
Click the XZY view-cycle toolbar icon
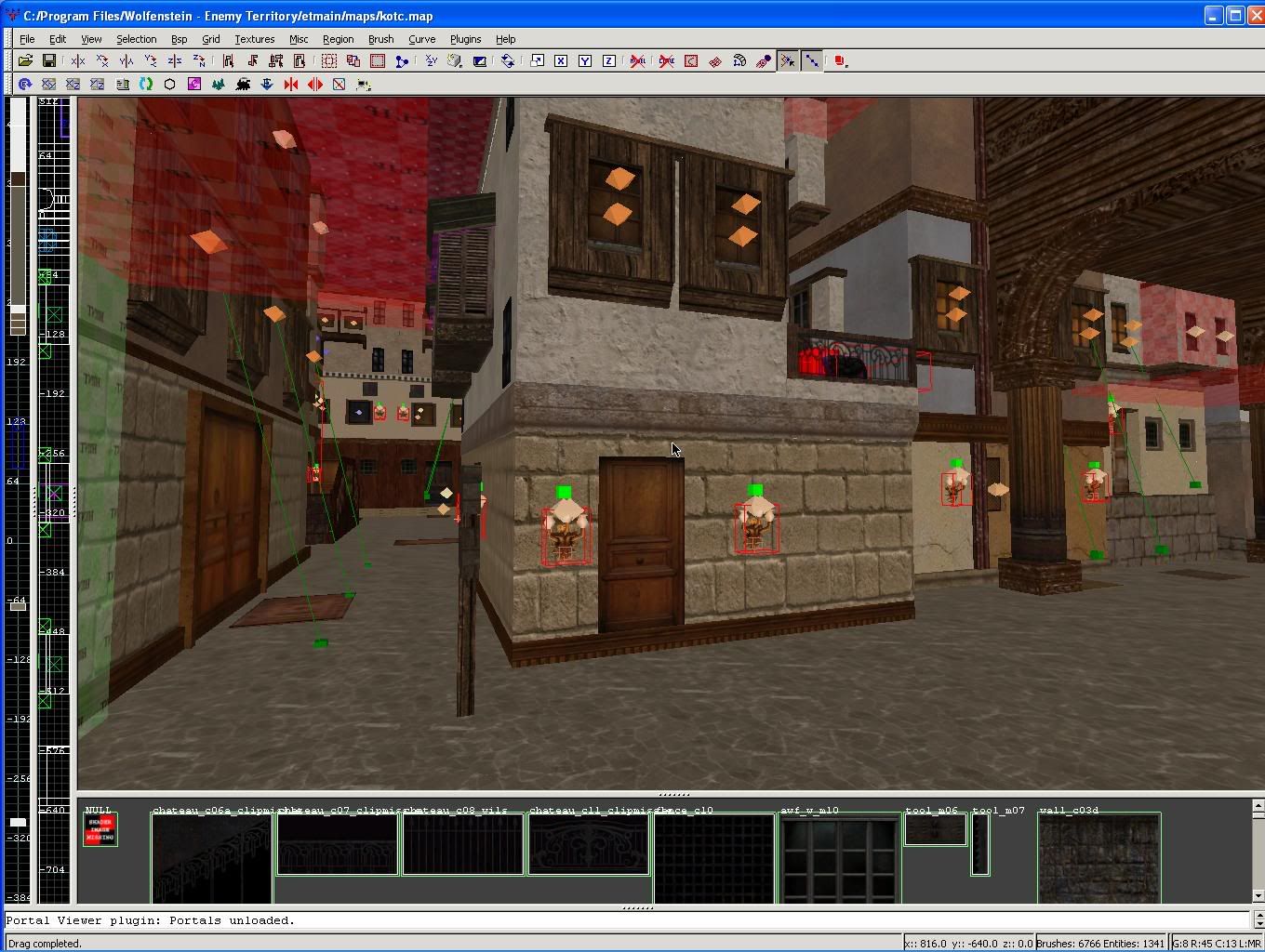point(432,61)
